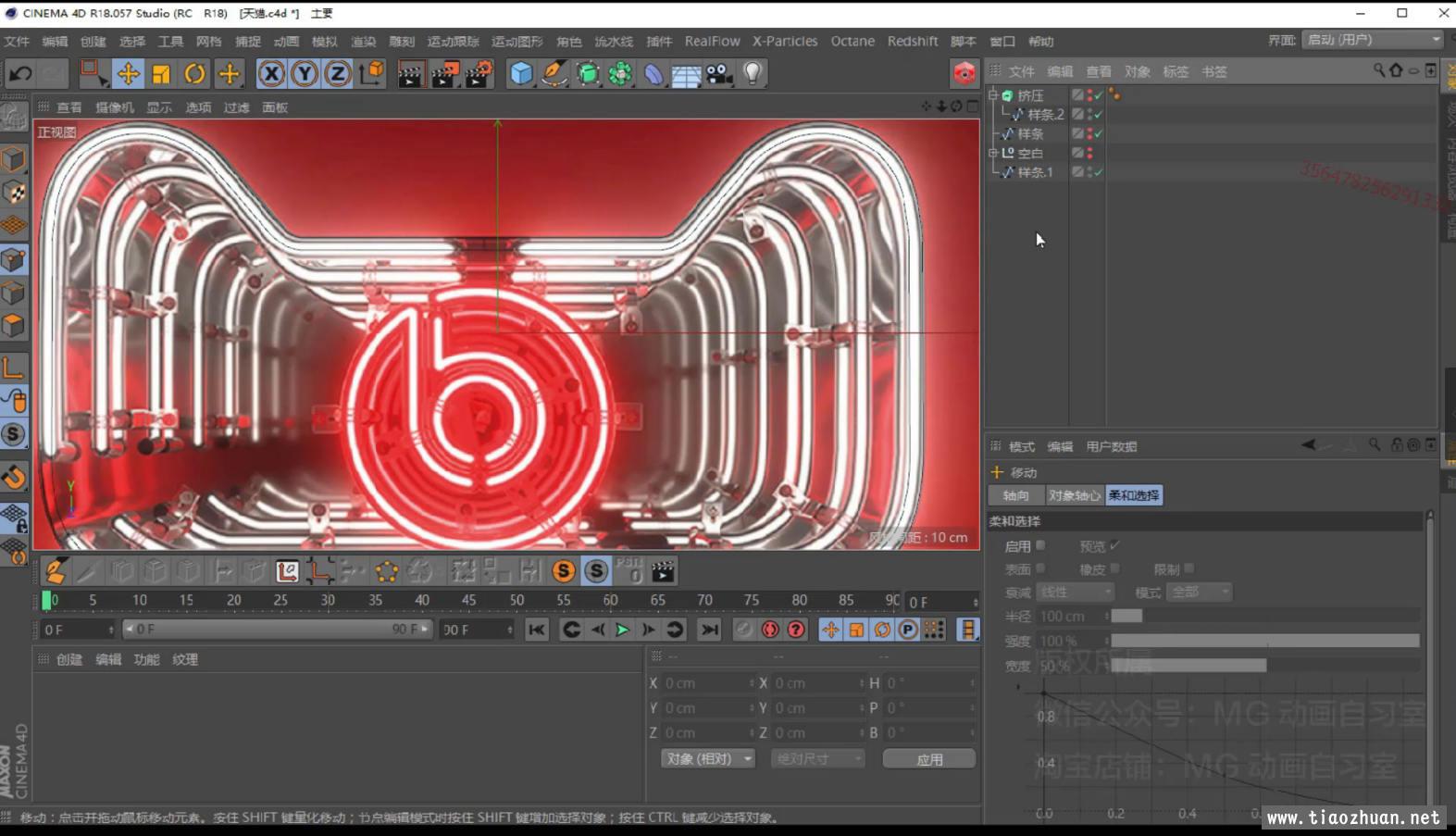Click Render View clapperboard icon
Image resolution: width=1456 pixels, height=836 pixels.
tap(410, 73)
